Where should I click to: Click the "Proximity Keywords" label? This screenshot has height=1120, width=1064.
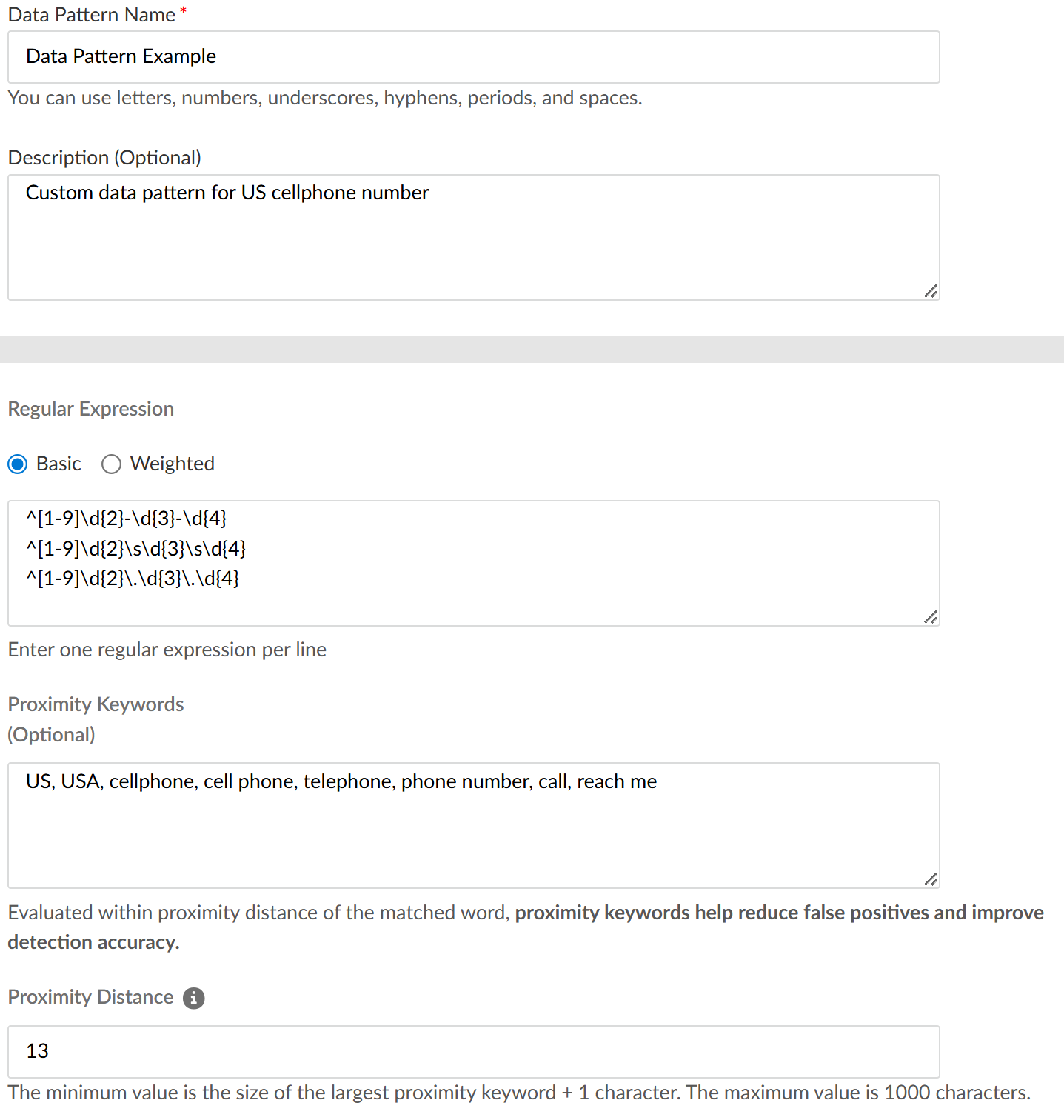coord(96,704)
